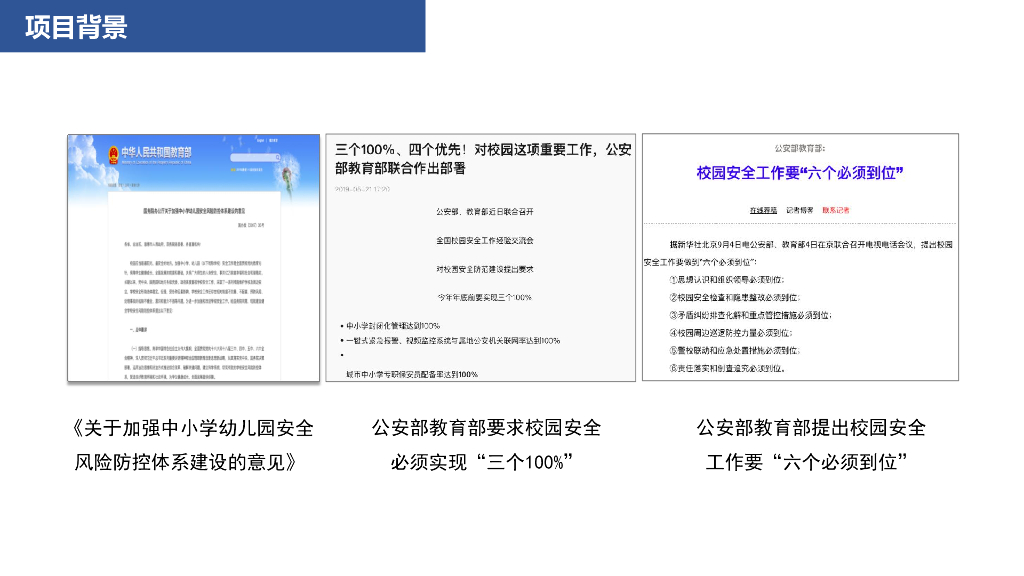Click the red 联系记者 link
Viewport: 1024px width, 576px height.
pyautogui.click(x=835, y=210)
